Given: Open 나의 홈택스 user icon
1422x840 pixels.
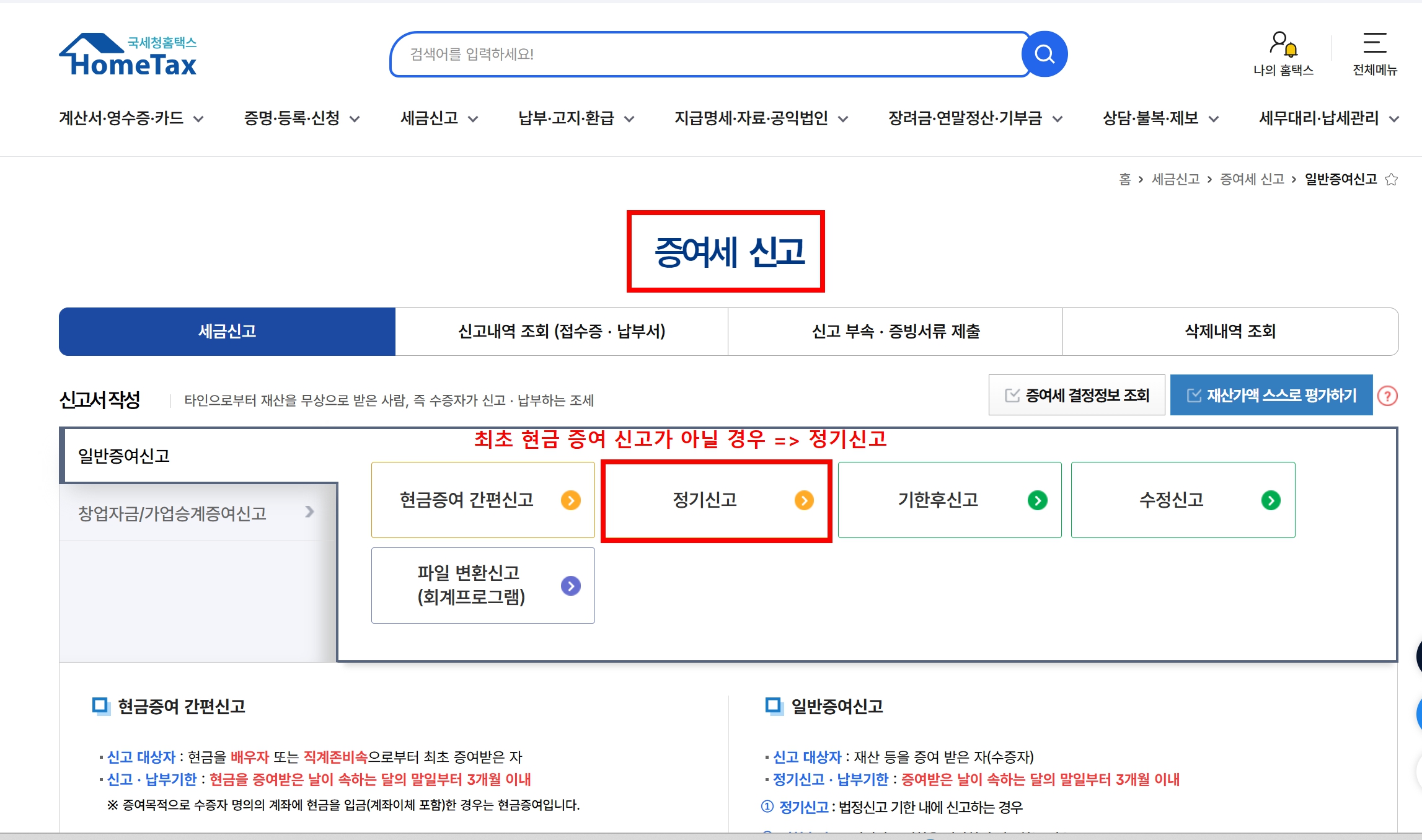Looking at the screenshot, I should click(1283, 45).
